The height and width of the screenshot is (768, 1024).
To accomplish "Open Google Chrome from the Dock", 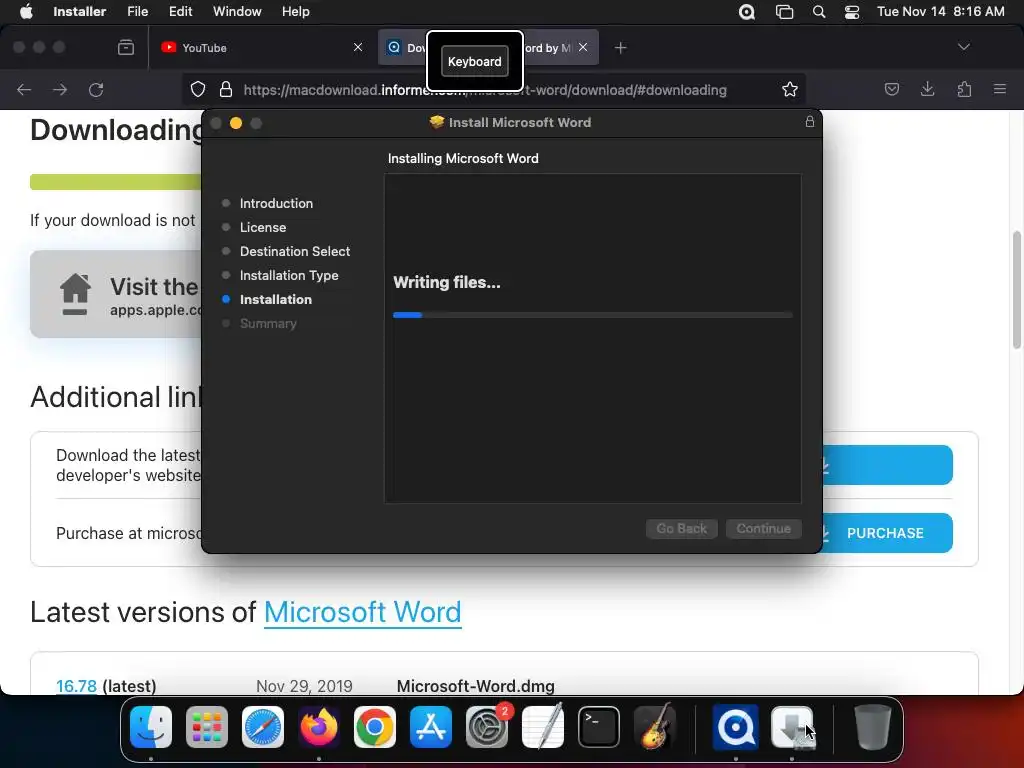I will (x=375, y=727).
